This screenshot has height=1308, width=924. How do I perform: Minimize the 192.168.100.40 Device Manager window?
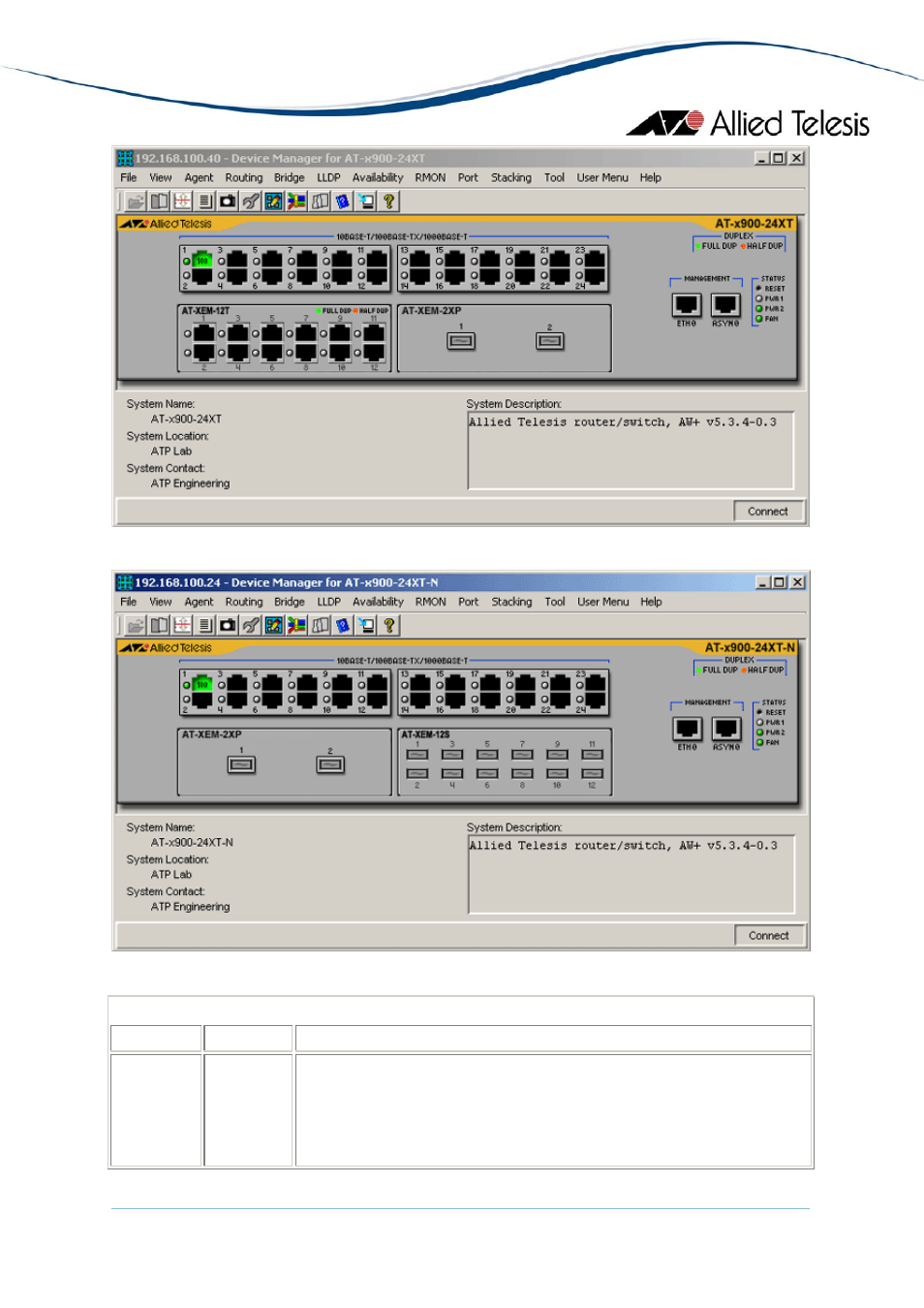click(762, 158)
